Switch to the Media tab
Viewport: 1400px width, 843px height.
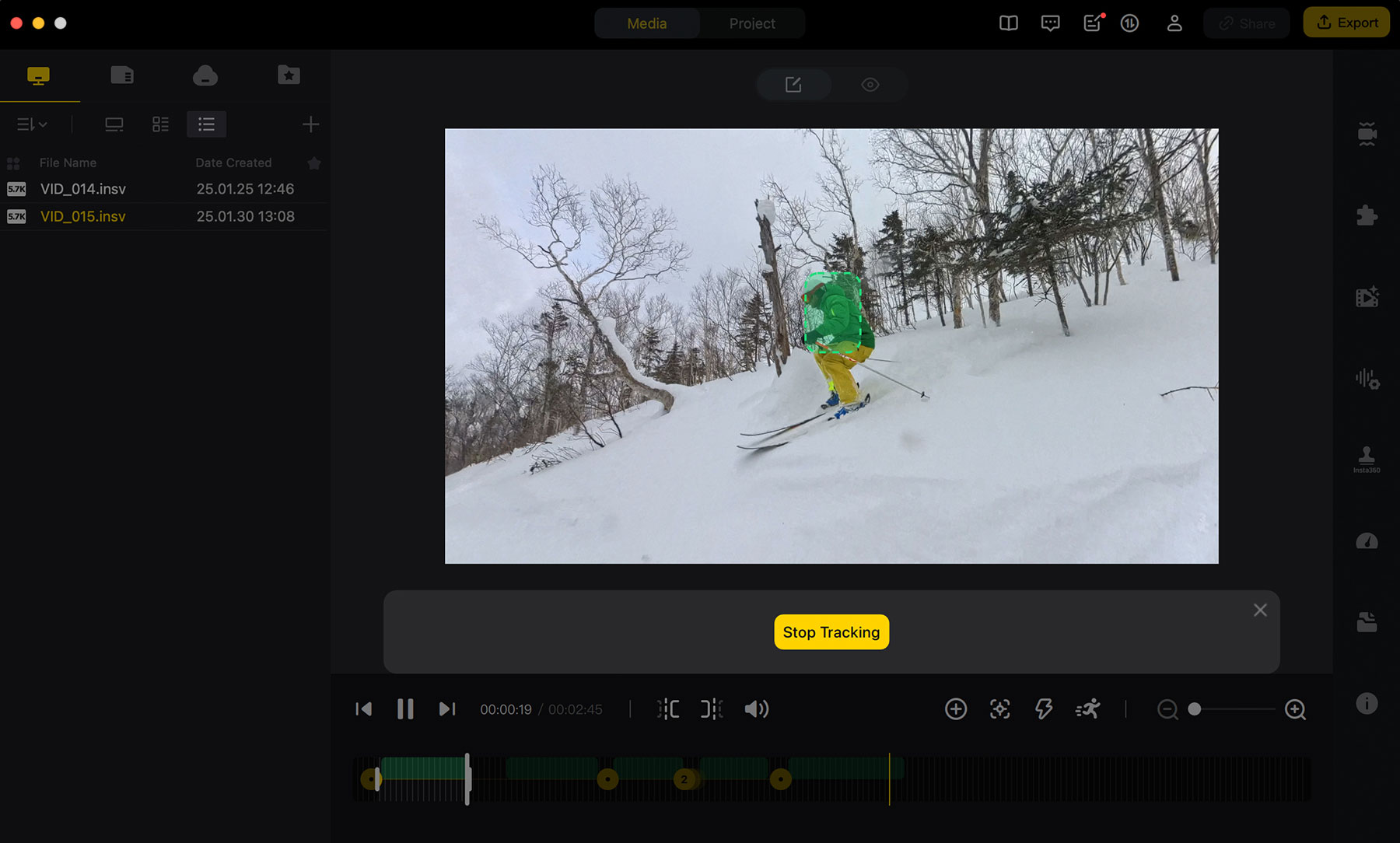tap(646, 23)
